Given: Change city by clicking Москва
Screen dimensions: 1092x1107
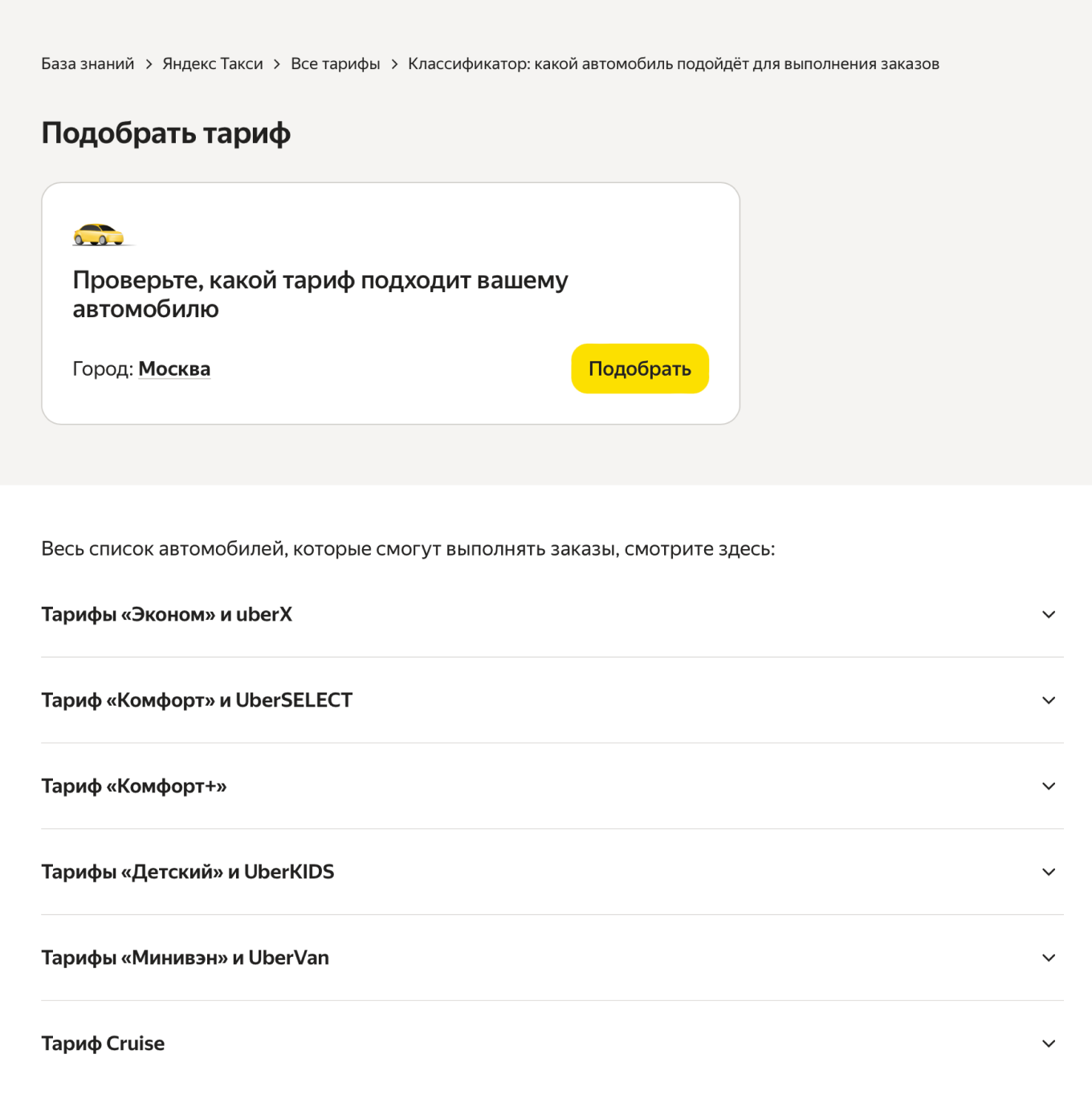Looking at the screenshot, I should 174,369.
